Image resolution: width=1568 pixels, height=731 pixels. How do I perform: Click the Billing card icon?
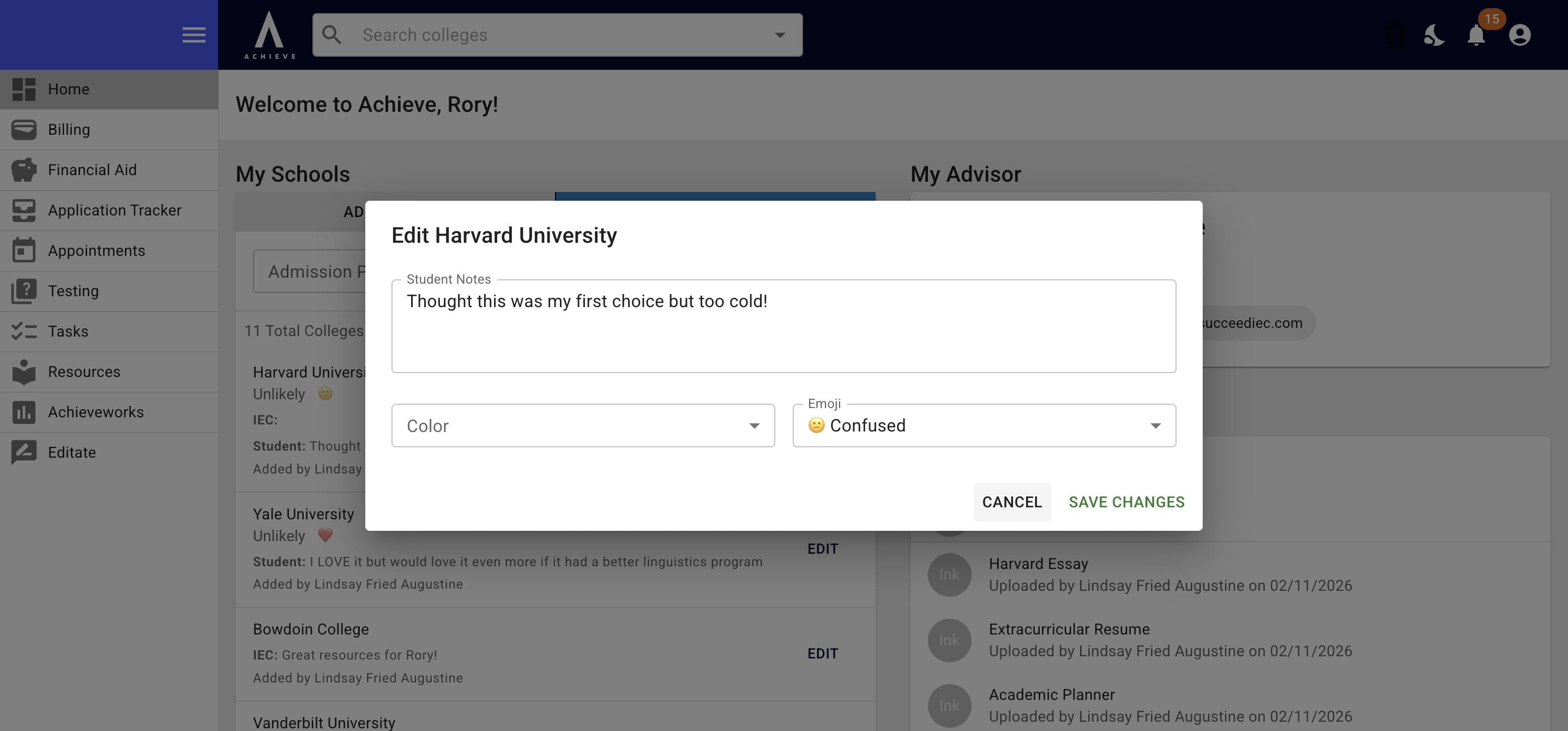coord(24,129)
